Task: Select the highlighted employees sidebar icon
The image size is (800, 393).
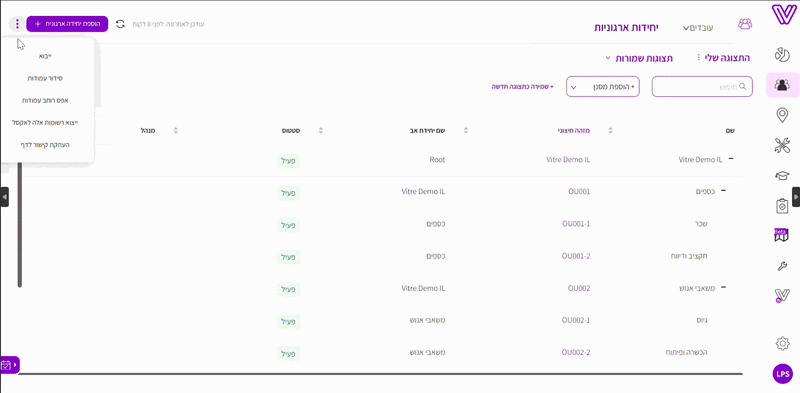Action: pyautogui.click(x=782, y=85)
